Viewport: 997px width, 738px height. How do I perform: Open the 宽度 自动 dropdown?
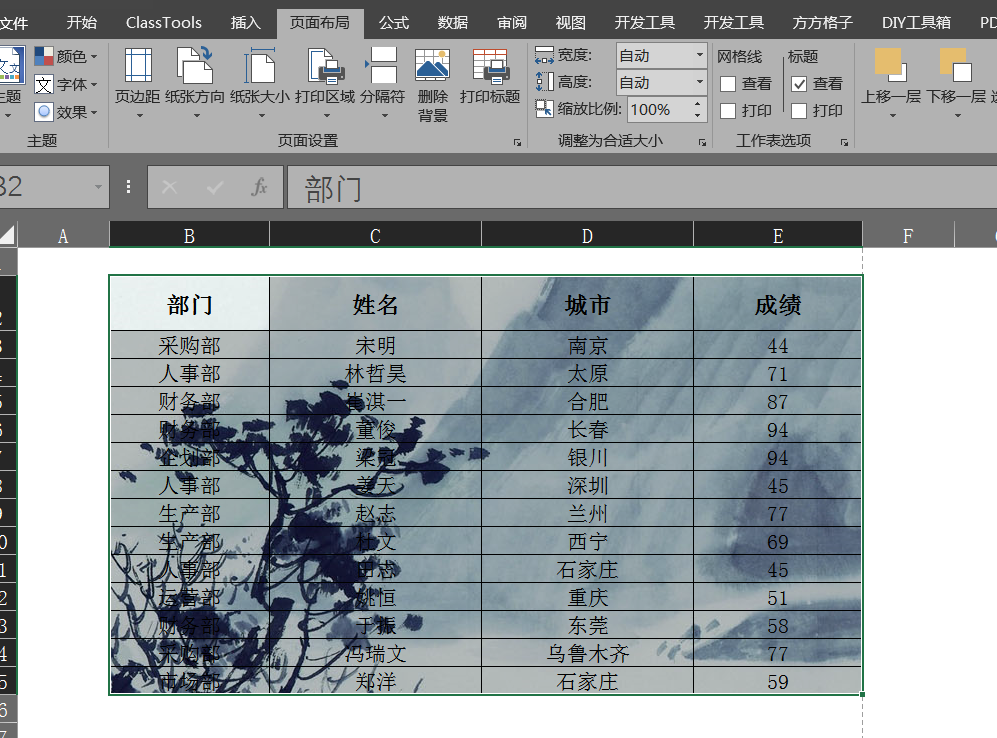[699, 55]
